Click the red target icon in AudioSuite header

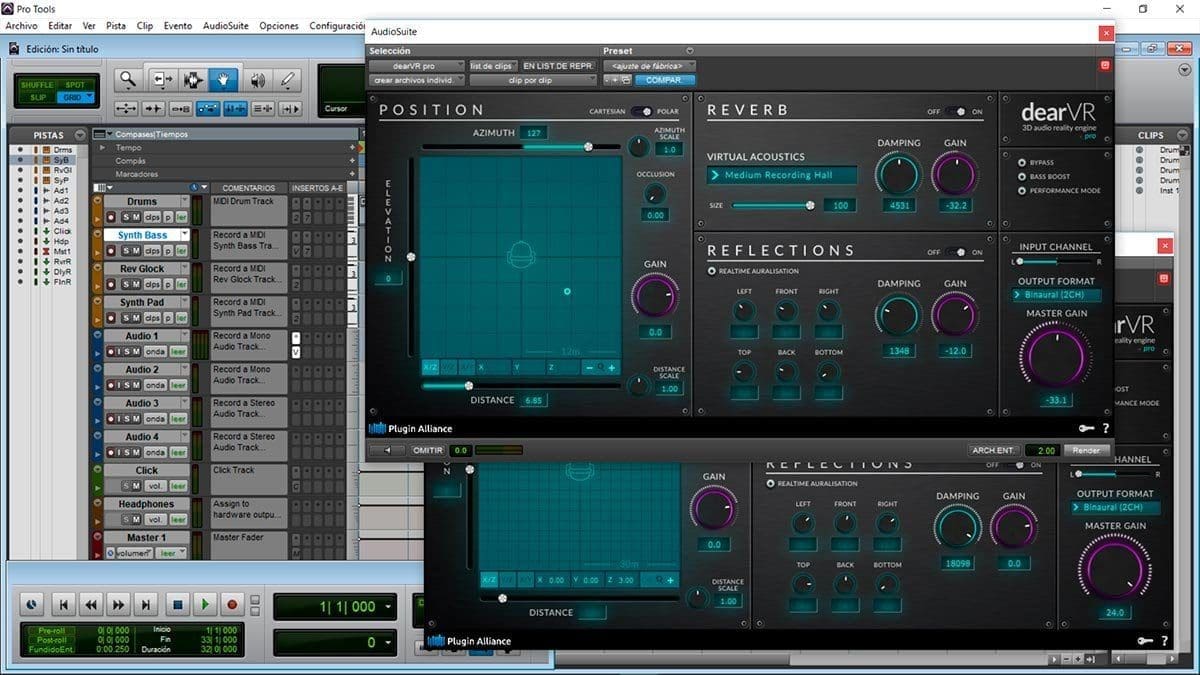point(1105,65)
